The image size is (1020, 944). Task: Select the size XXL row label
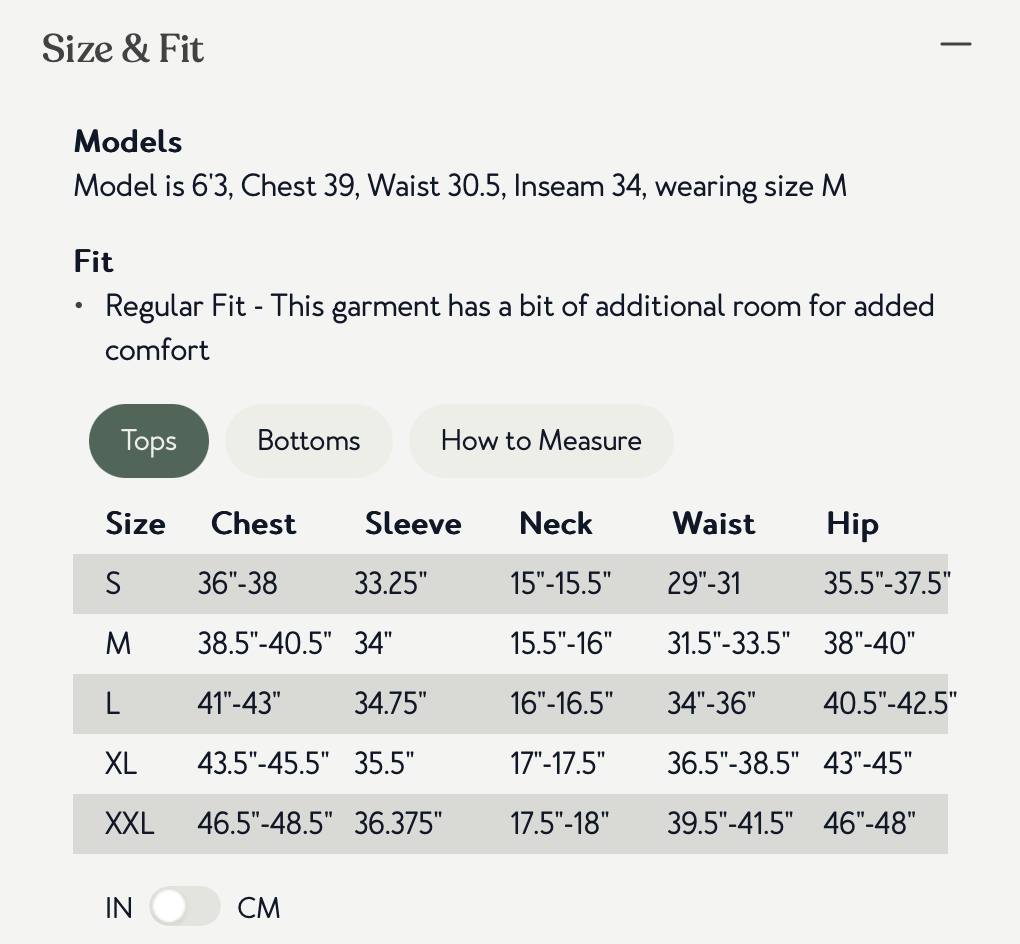point(130,824)
